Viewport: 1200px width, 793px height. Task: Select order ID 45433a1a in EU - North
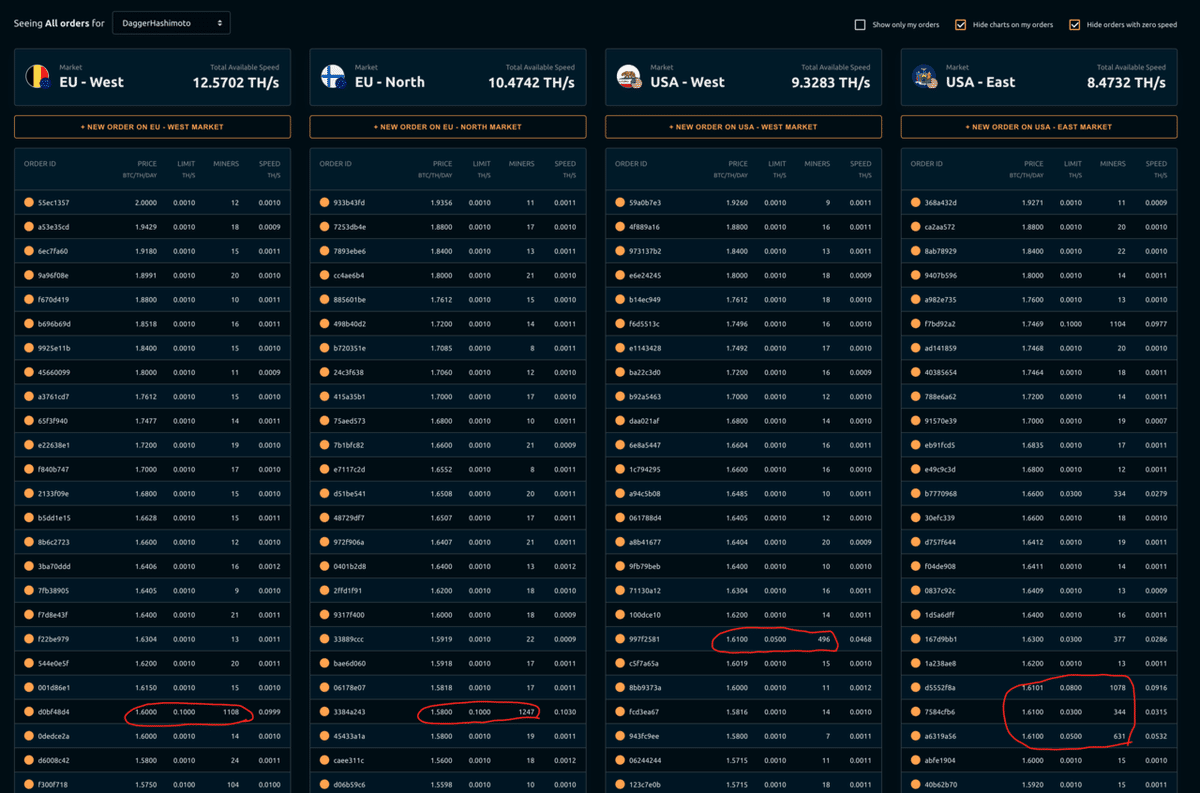coord(349,736)
